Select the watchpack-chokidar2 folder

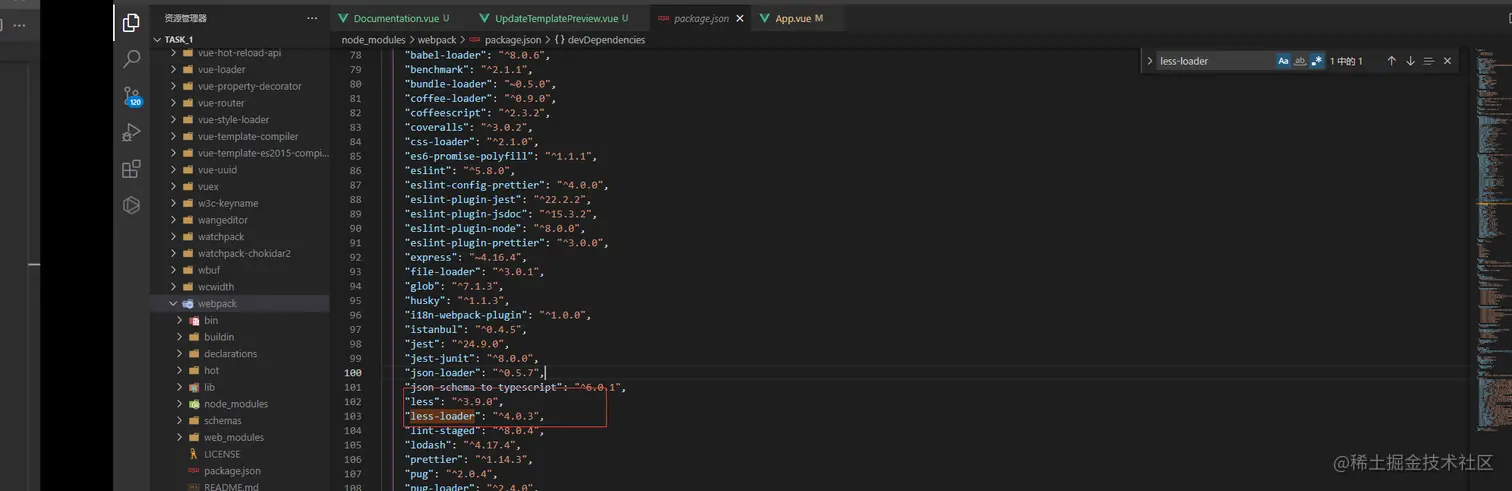240,253
